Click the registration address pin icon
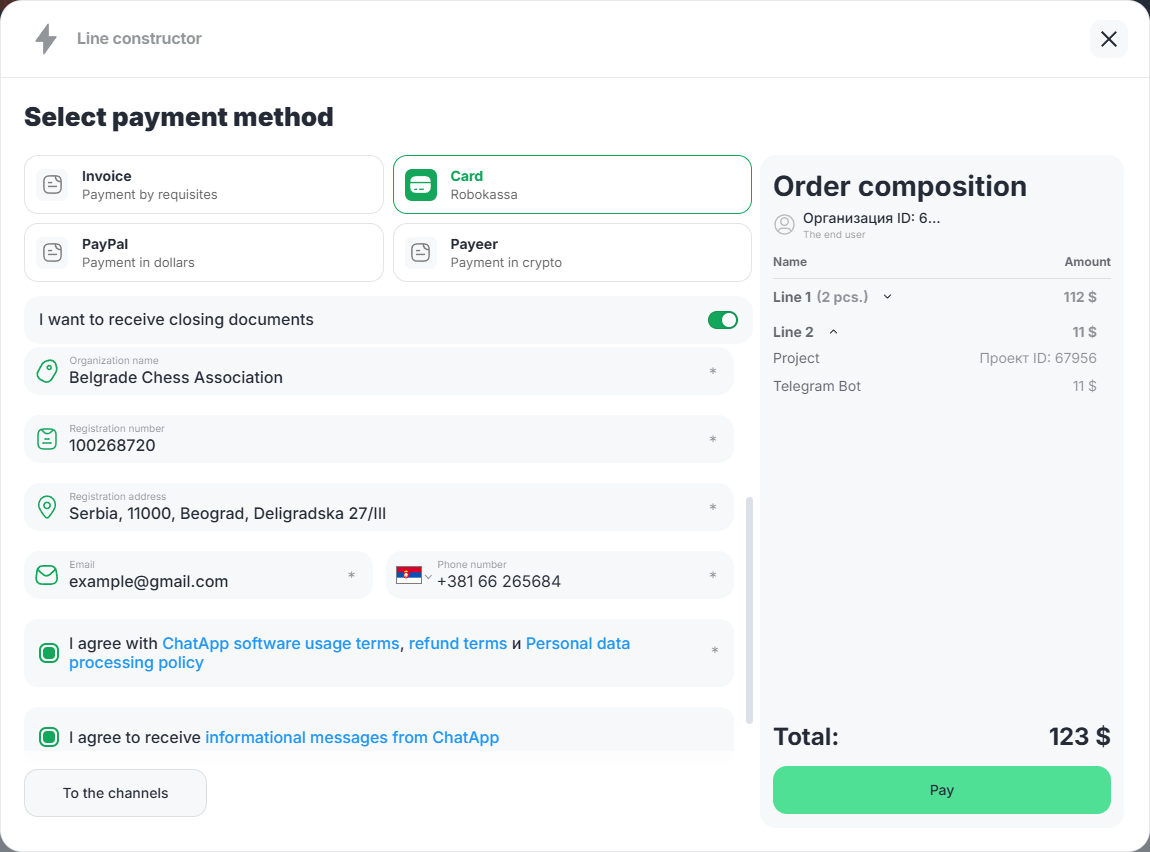 [47, 507]
